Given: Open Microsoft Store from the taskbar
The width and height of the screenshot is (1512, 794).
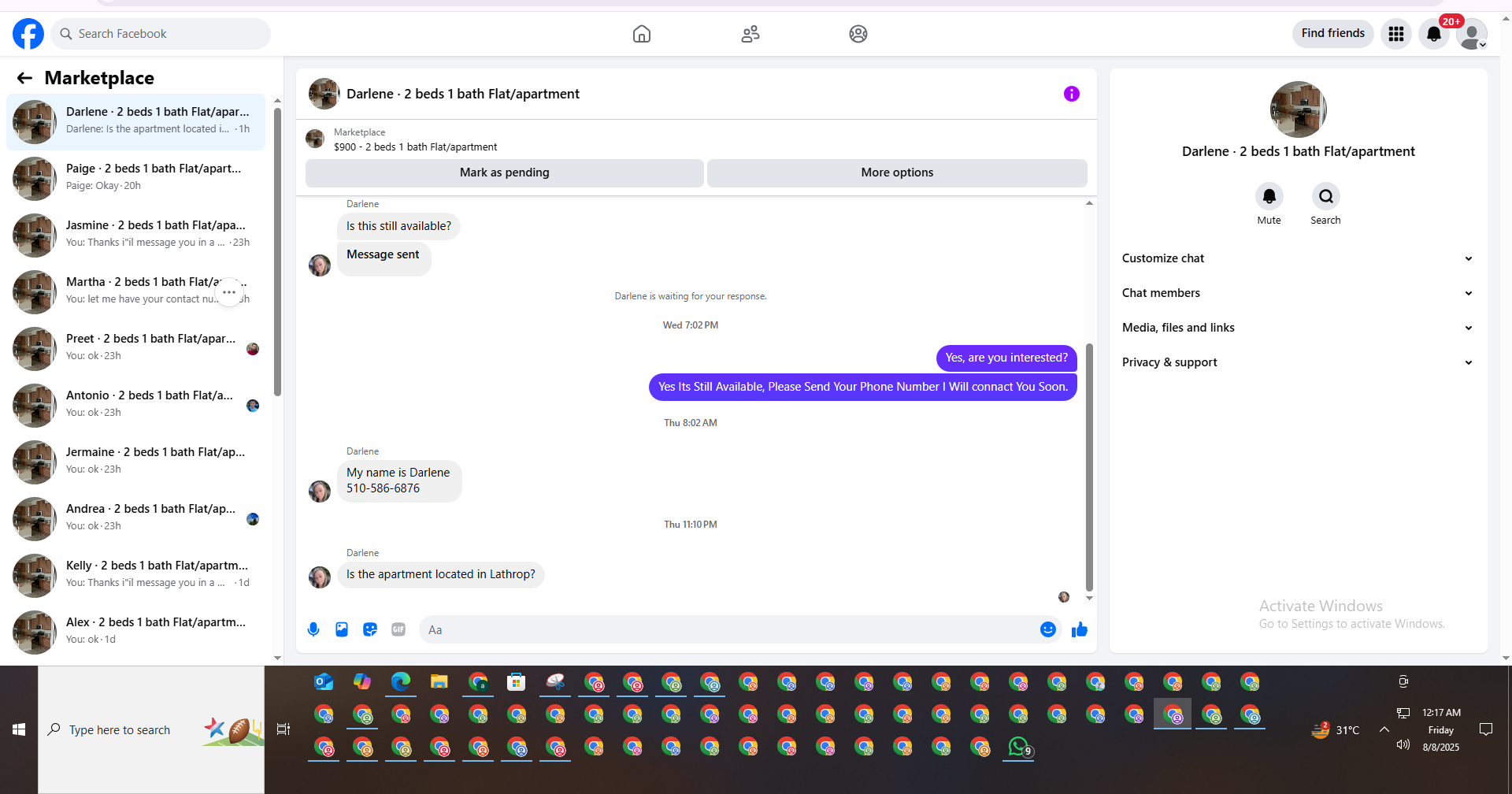Looking at the screenshot, I should tap(517, 682).
